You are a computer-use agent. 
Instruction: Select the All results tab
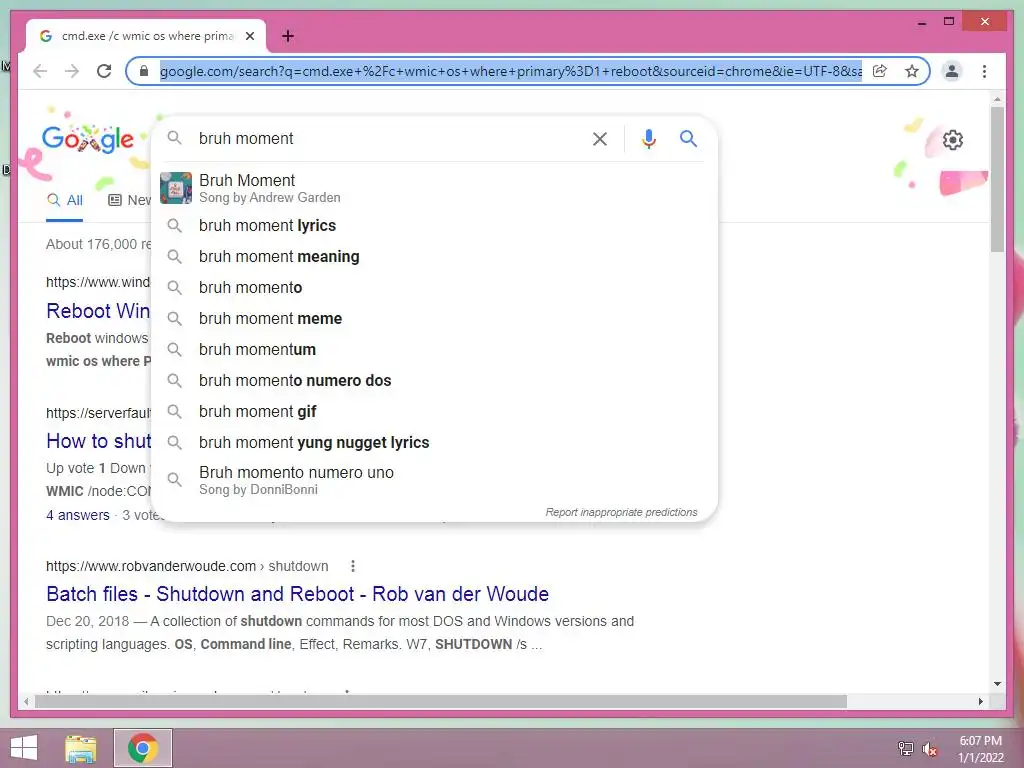tap(65, 200)
